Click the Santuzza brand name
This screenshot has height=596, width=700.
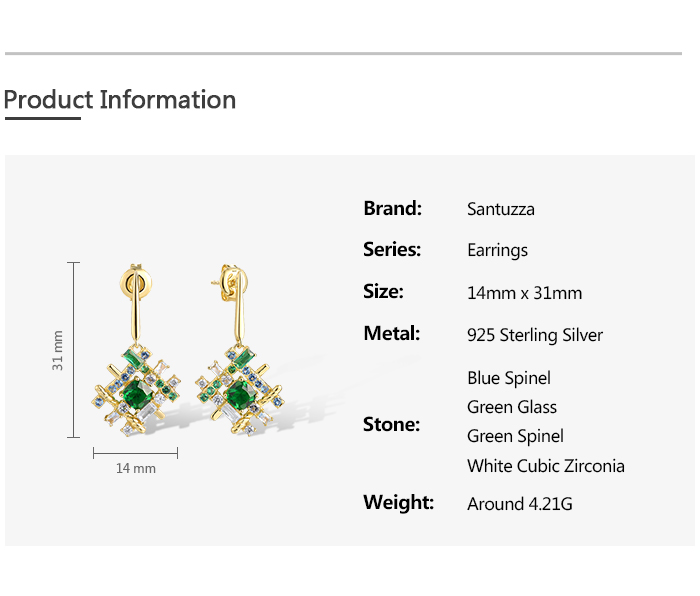coord(501,209)
